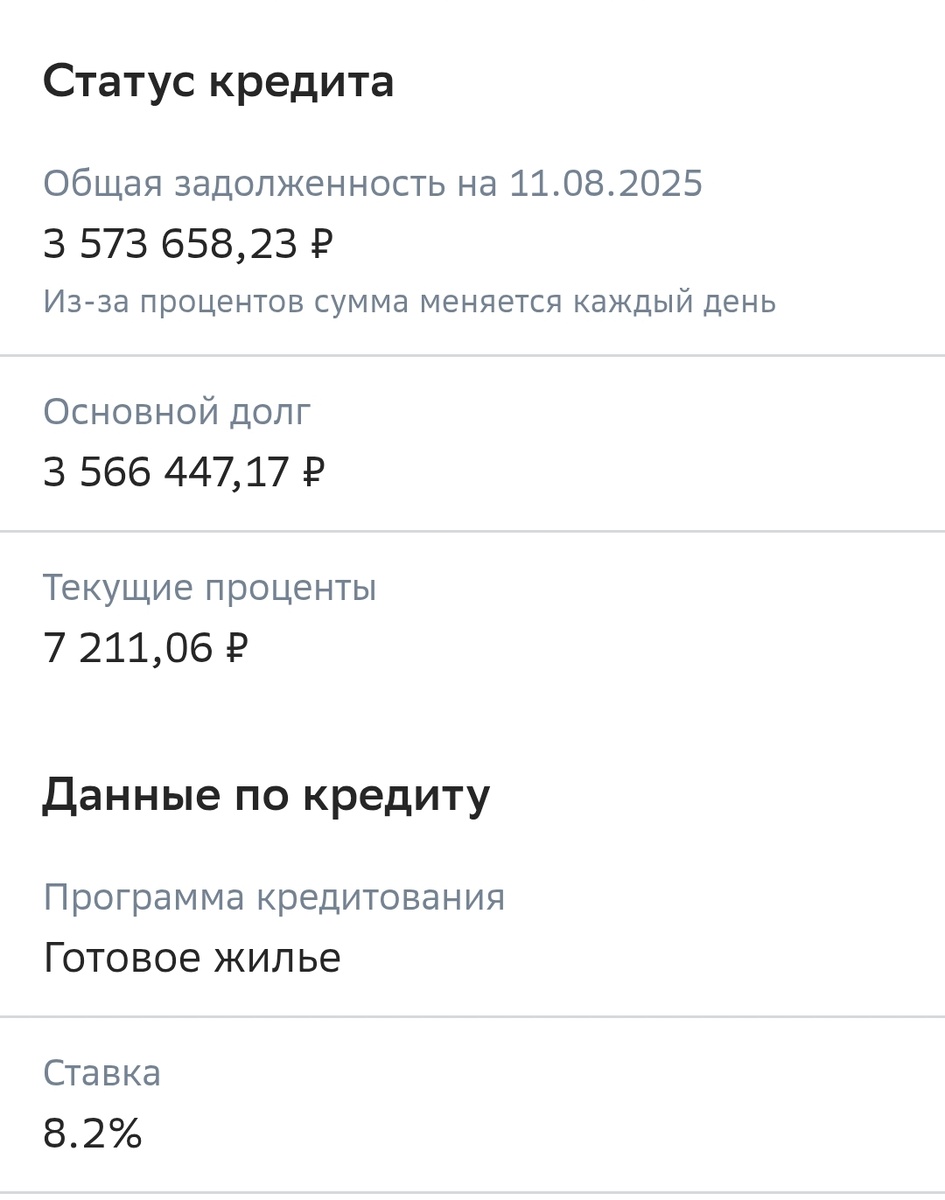Click the Статус кредита heading
The height and width of the screenshot is (1200, 945).
point(218,80)
